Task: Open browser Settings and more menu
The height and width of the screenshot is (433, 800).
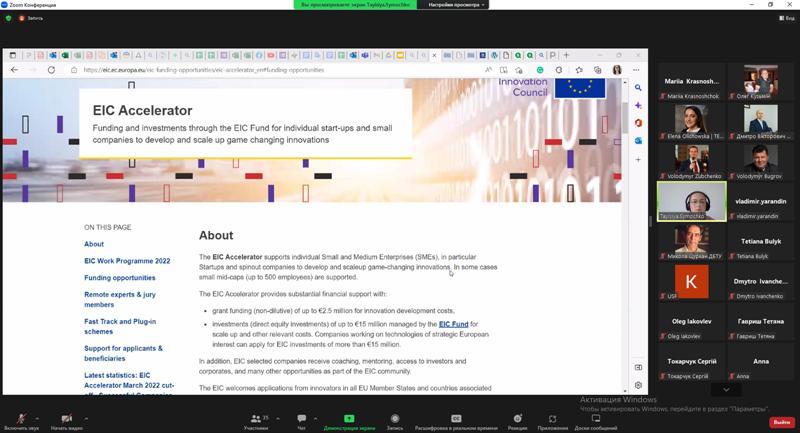Action: coord(636,70)
